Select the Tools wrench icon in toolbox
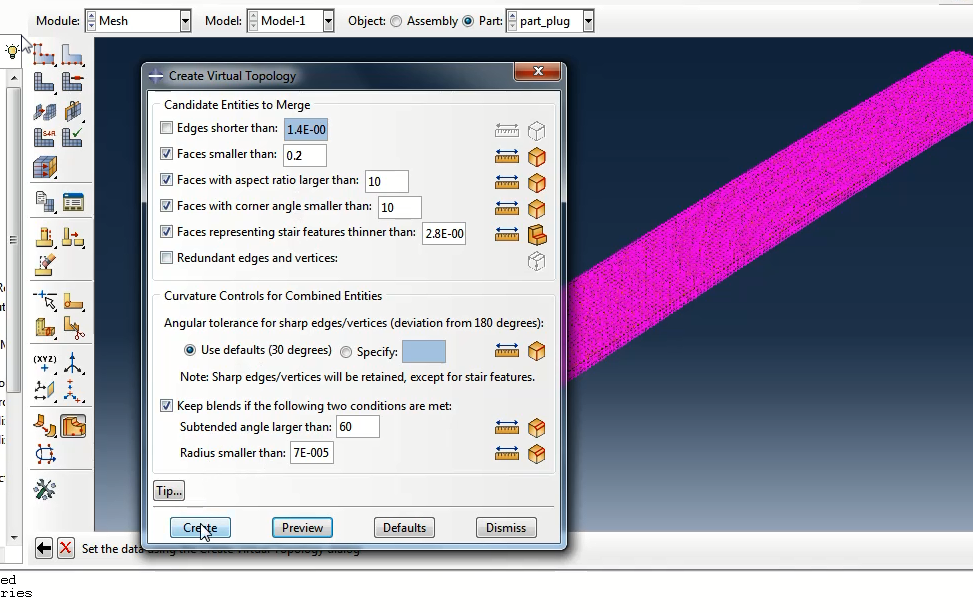973x613 pixels. tap(45, 489)
